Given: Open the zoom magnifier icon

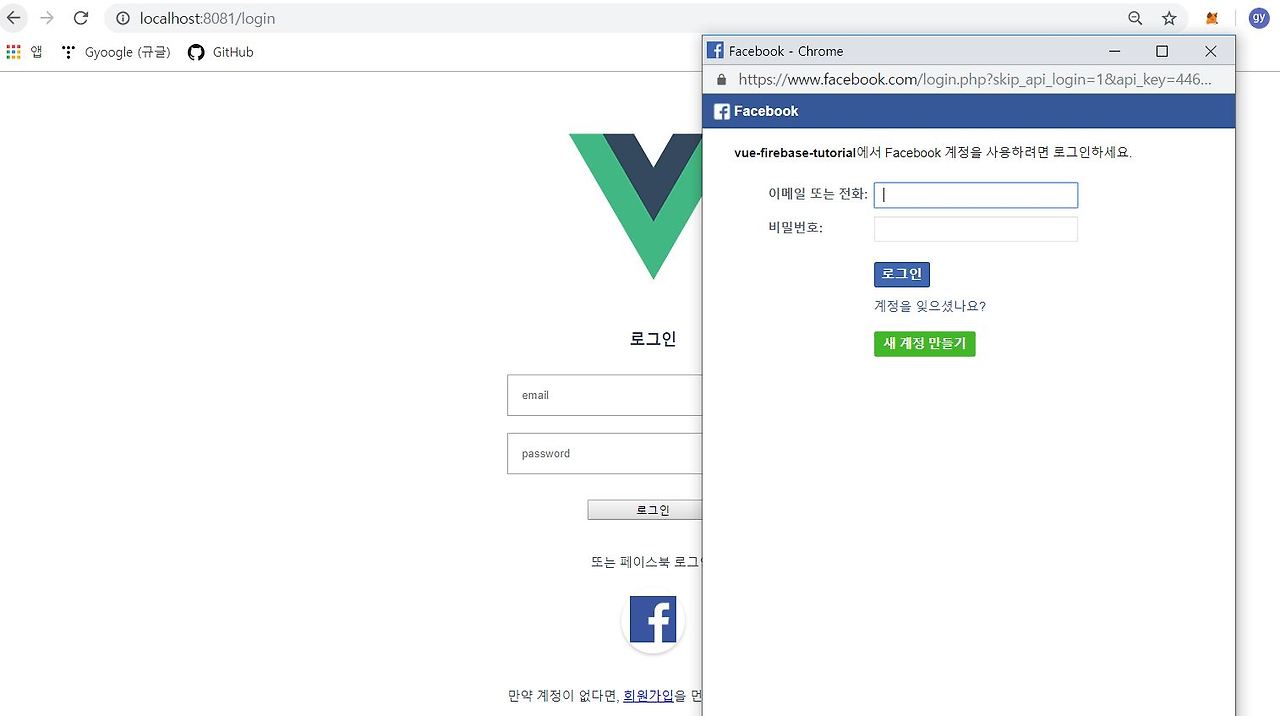Looking at the screenshot, I should pyautogui.click(x=1135, y=18).
